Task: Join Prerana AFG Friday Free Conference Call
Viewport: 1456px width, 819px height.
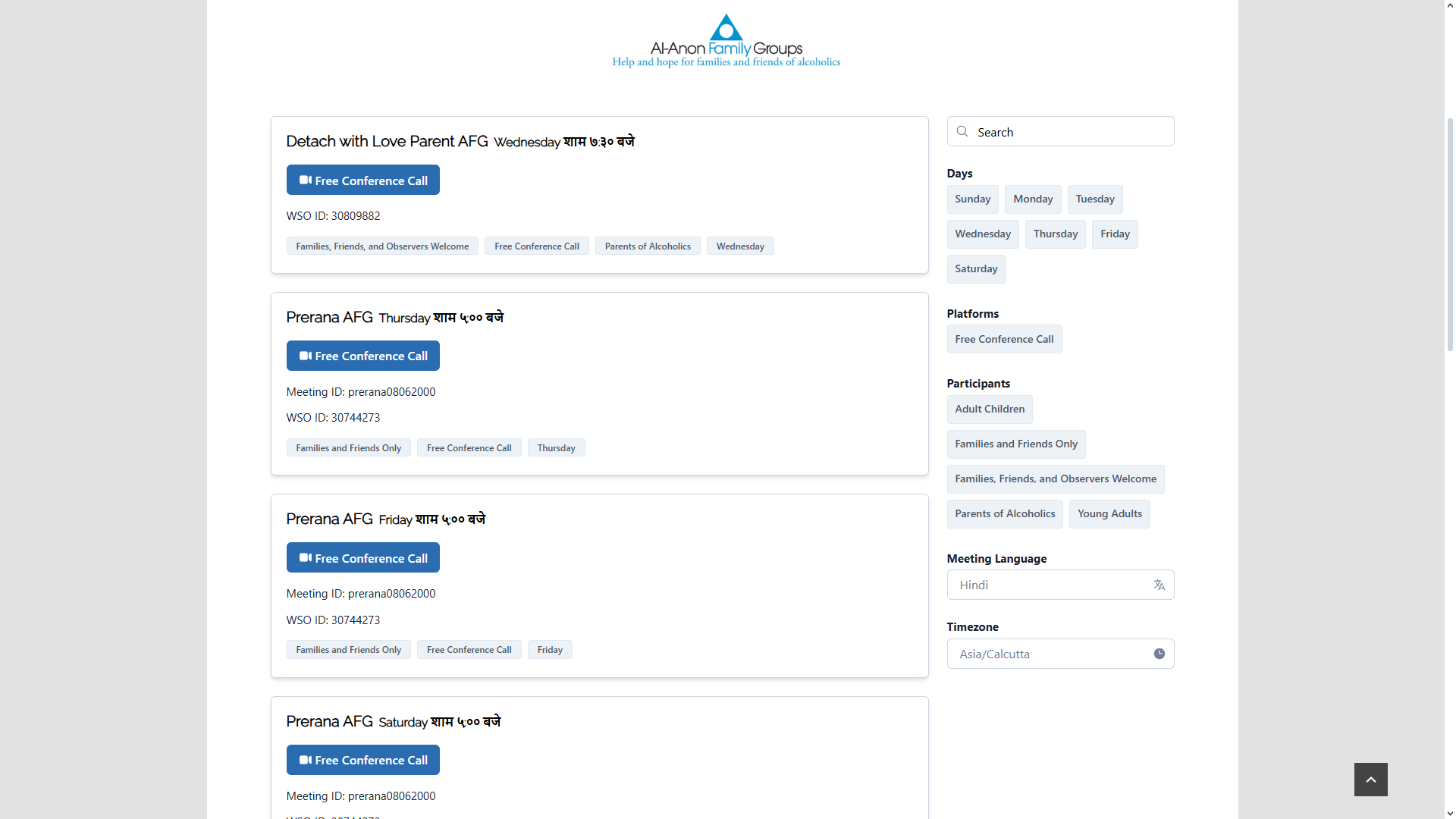Action: coord(362,558)
